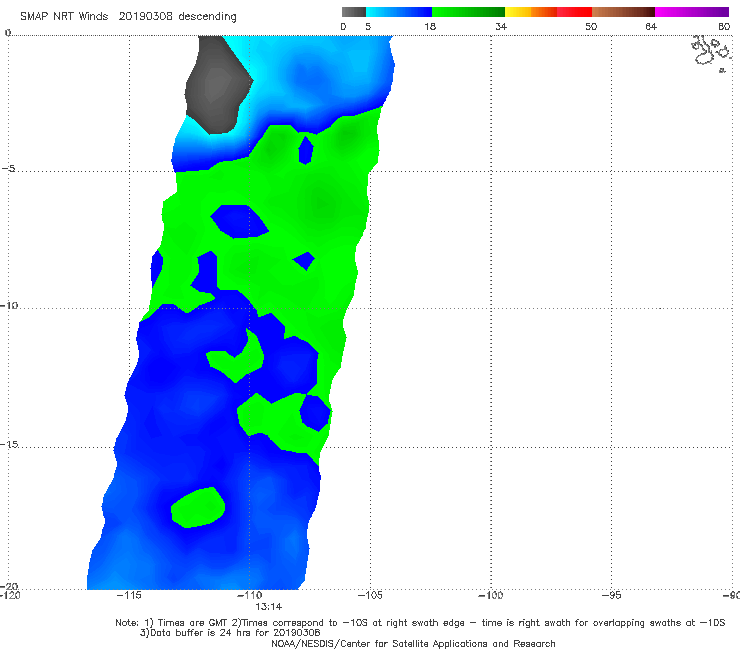Click the color bar label '64'
740x650 pixels.
651,27
